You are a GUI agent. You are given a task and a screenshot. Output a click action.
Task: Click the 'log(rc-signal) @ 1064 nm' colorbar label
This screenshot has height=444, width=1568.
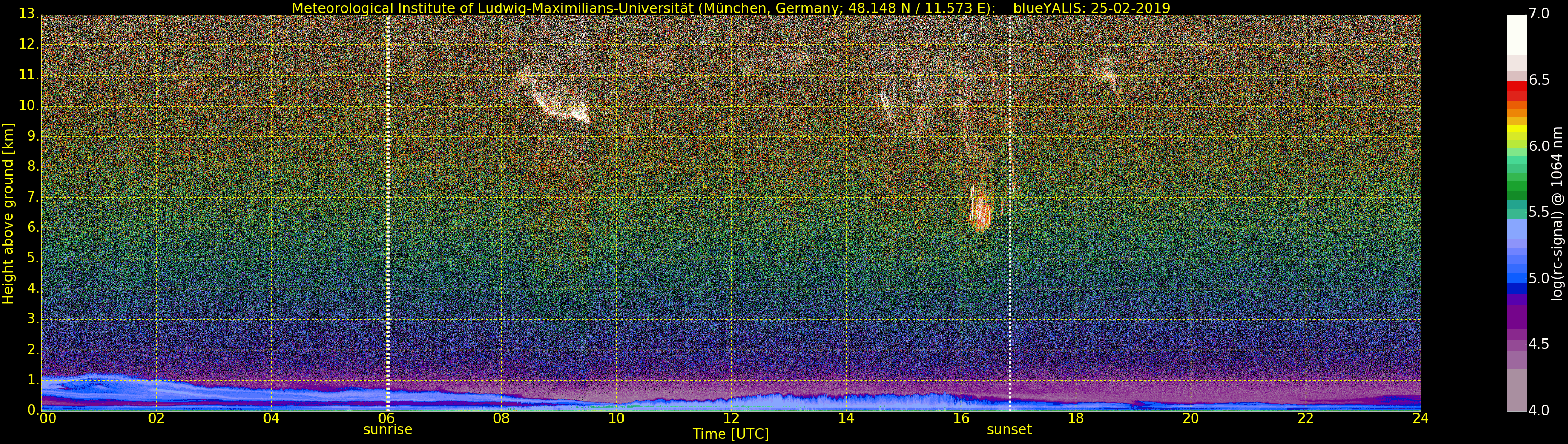coord(1557,214)
